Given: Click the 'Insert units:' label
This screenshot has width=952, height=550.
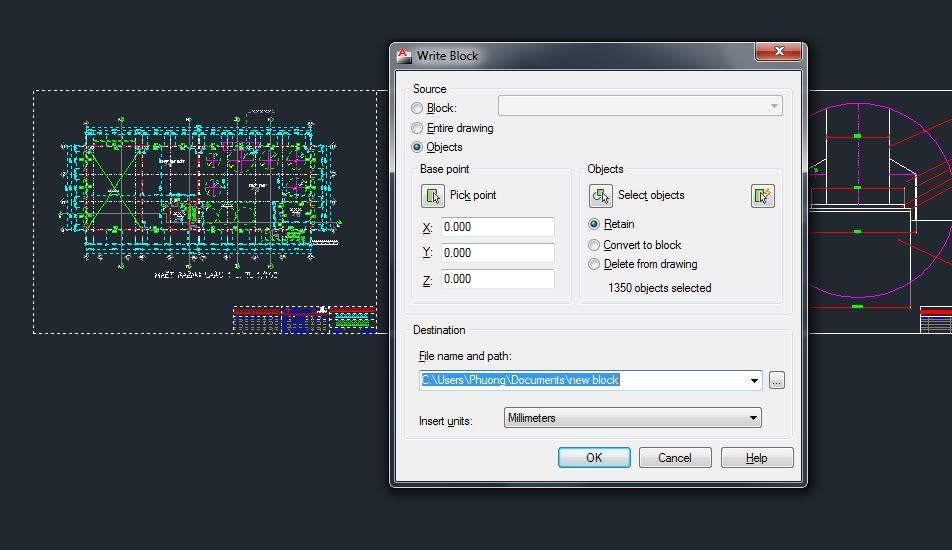Looking at the screenshot, I should click(446, 421).
